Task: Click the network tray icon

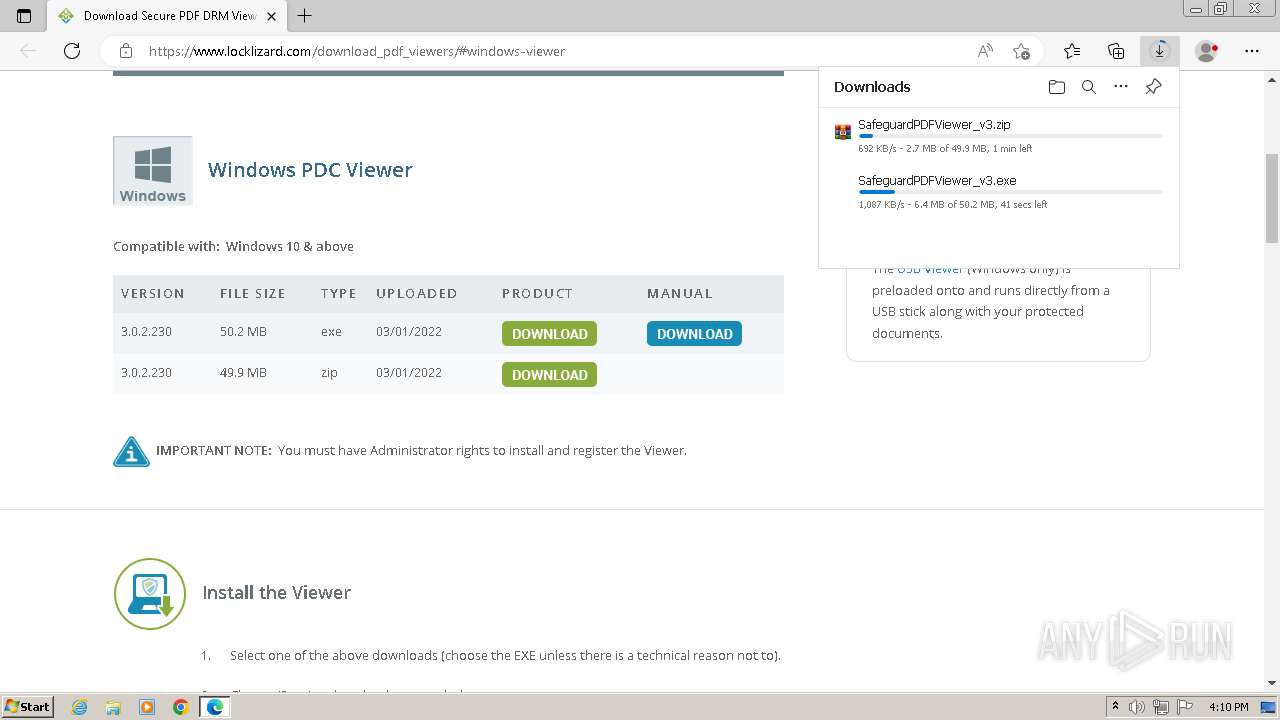Action: [1161, 707]
